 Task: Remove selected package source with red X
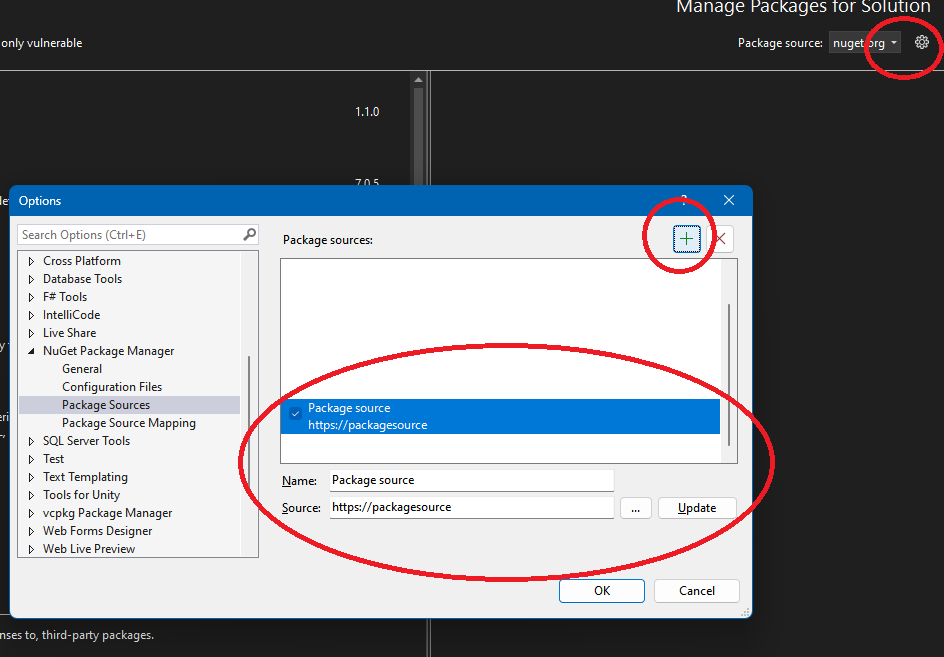tap(720, 239)
